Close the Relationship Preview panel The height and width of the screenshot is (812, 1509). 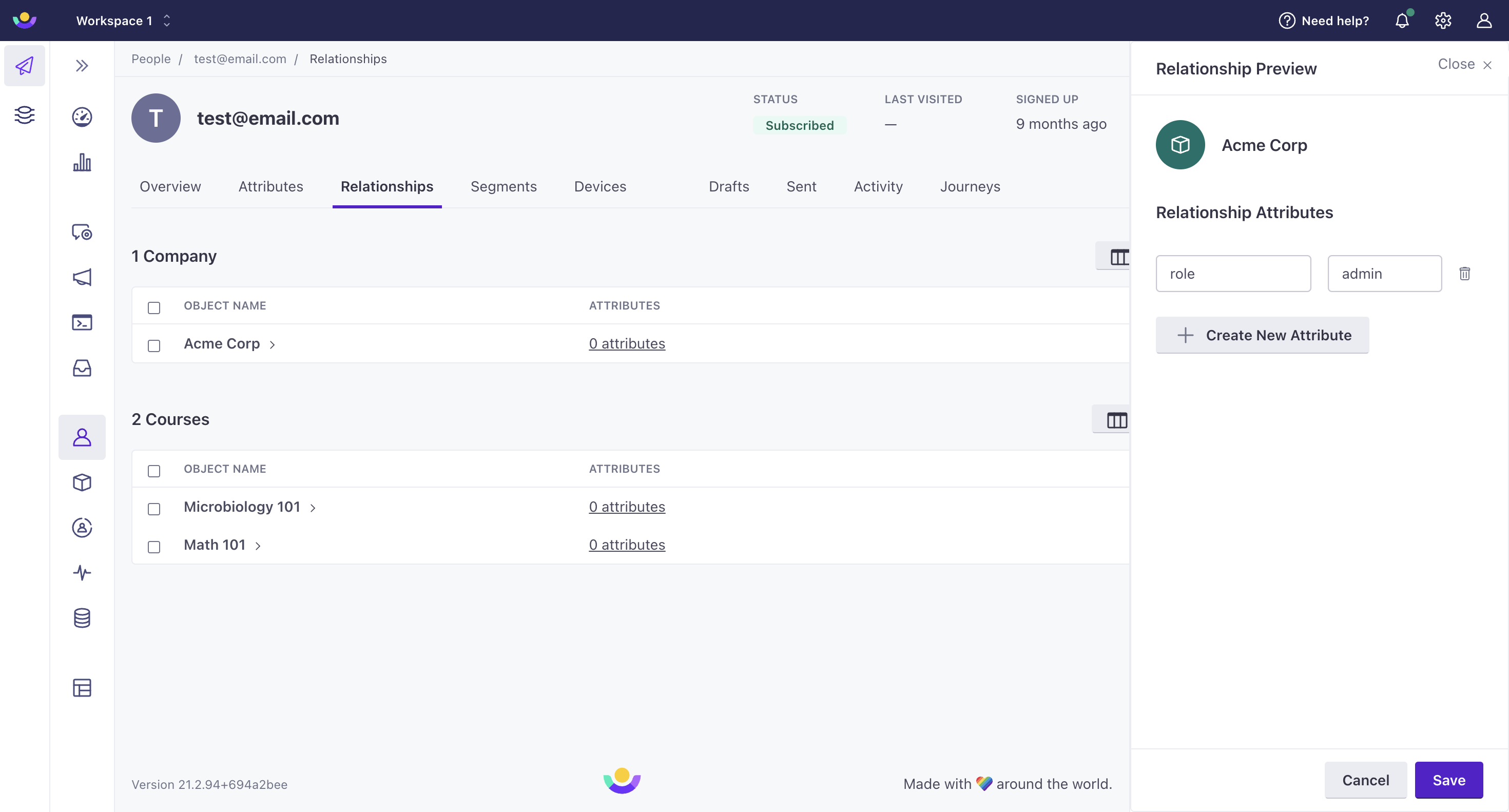pyautogui.click(x=1465, y=64)
